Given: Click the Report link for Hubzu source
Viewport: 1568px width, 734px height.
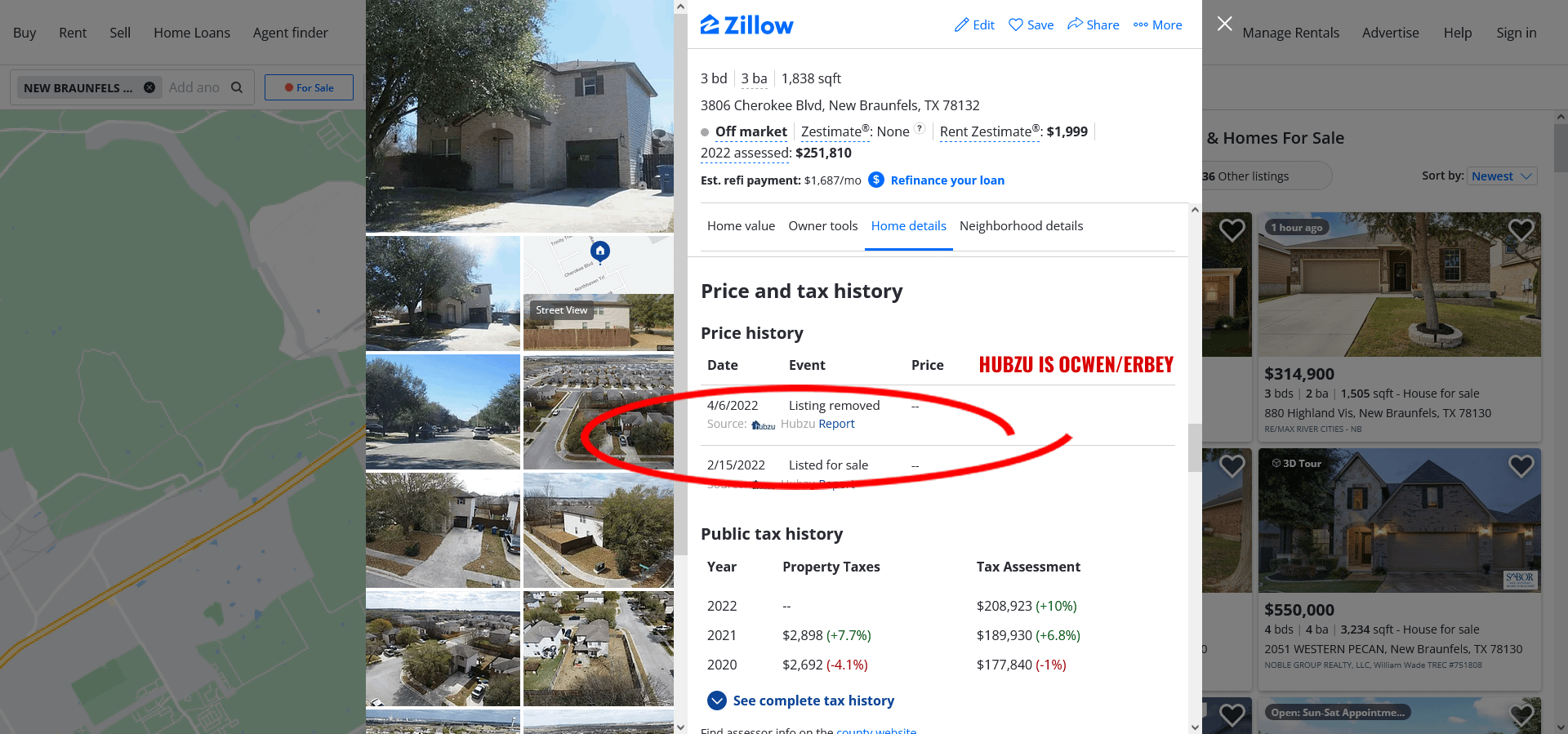Looking at the screenshot, I should pyautogui.click(x=836, y=424).
